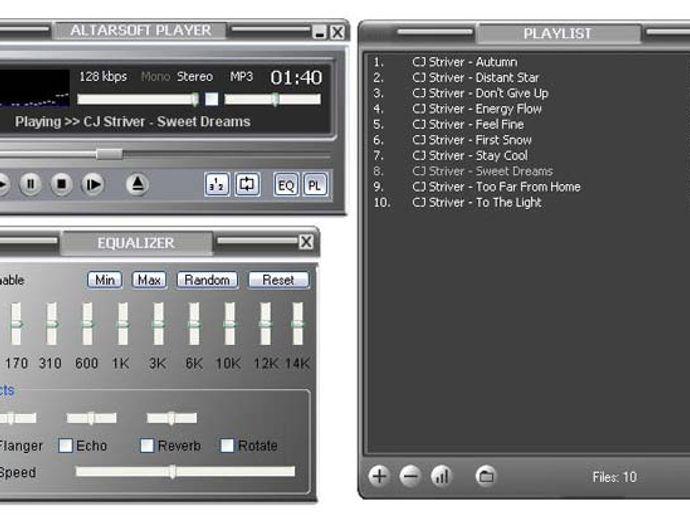The height and width of the screenshot is (518, 690).
Task: Remove a file with the playlist minus button
Action: (x=410, y=476)
